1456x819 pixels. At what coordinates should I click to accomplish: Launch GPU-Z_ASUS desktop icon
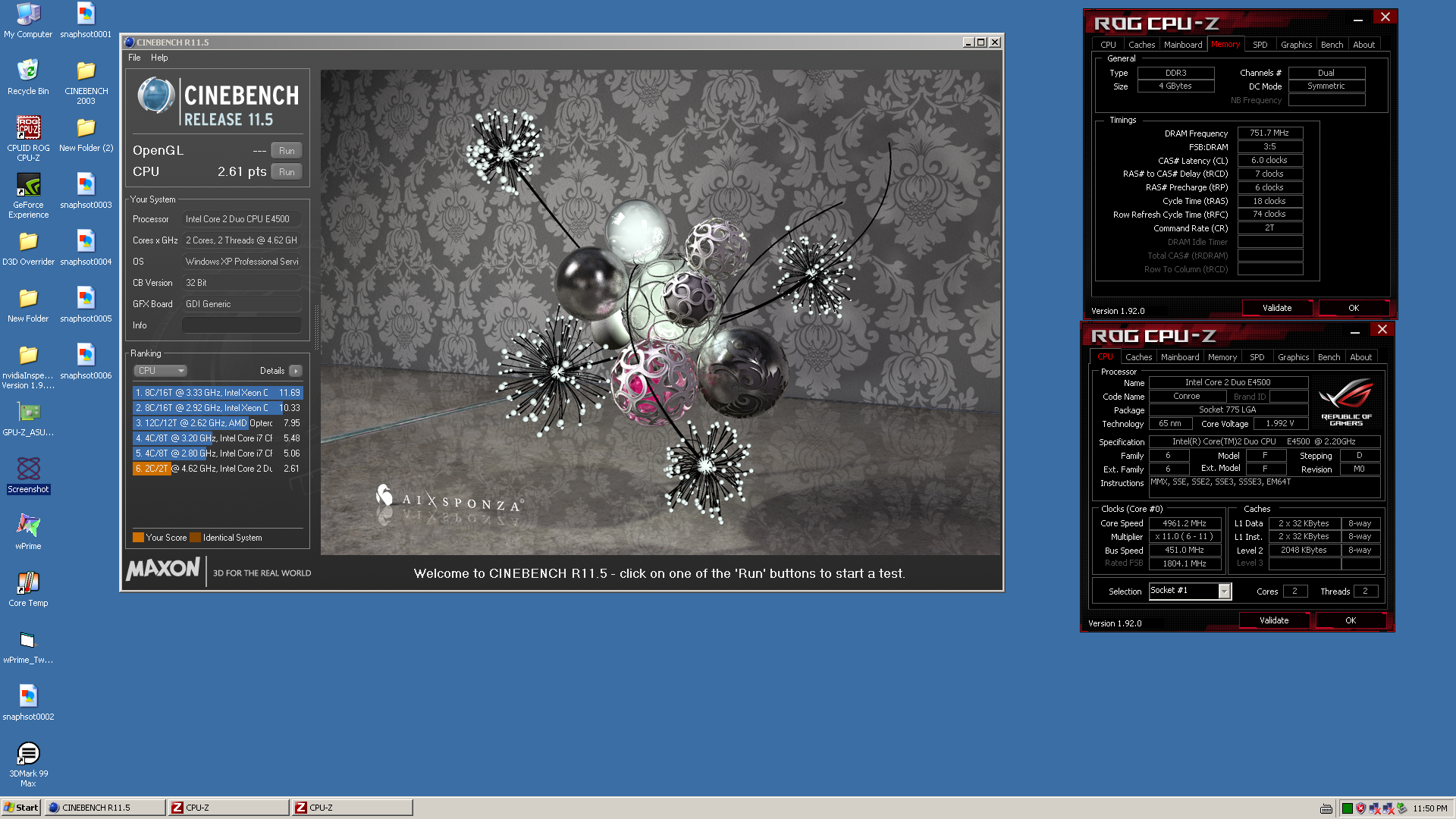click(x=28, y=419)
